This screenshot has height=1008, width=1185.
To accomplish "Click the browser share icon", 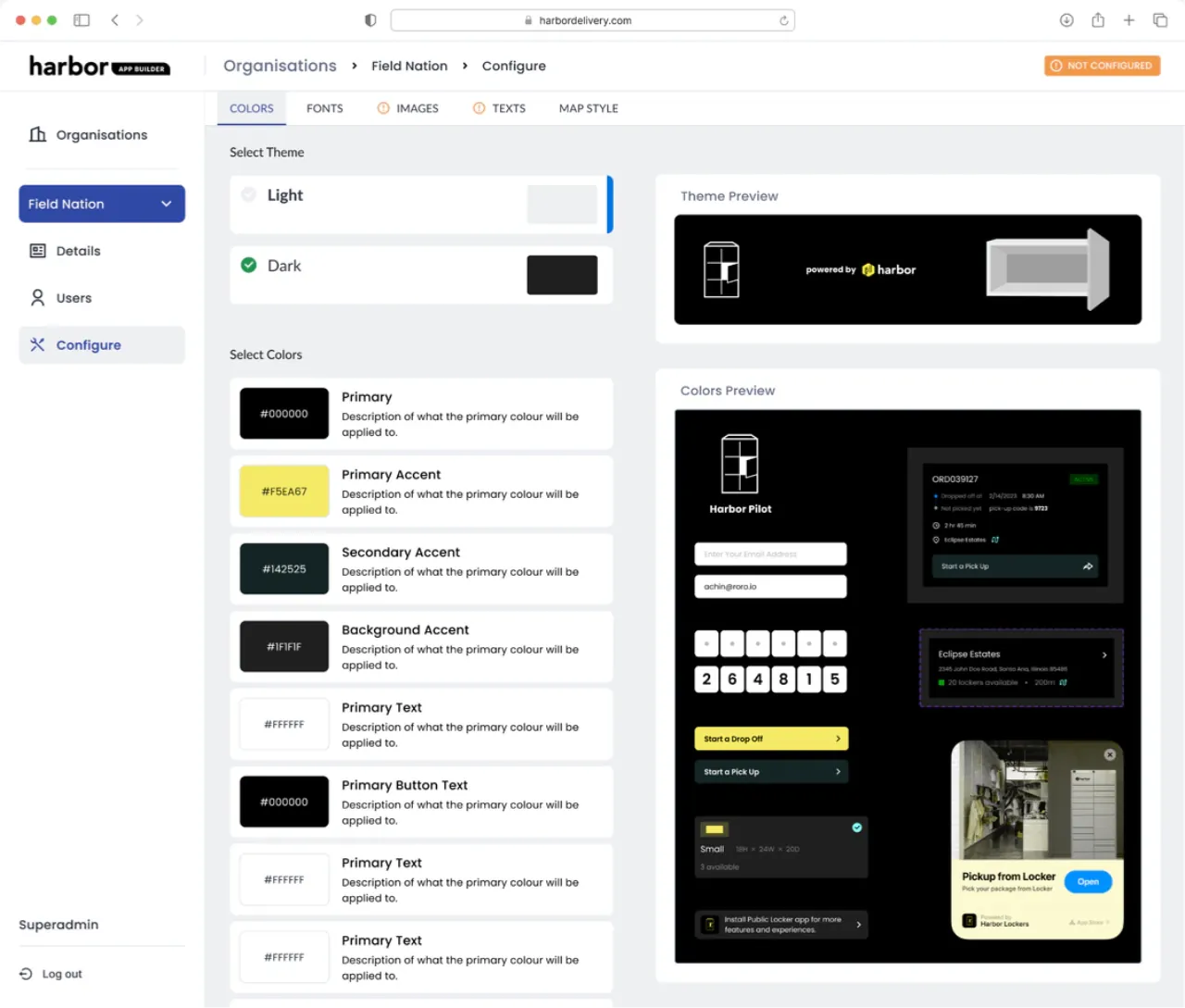I will [1098, 19].
